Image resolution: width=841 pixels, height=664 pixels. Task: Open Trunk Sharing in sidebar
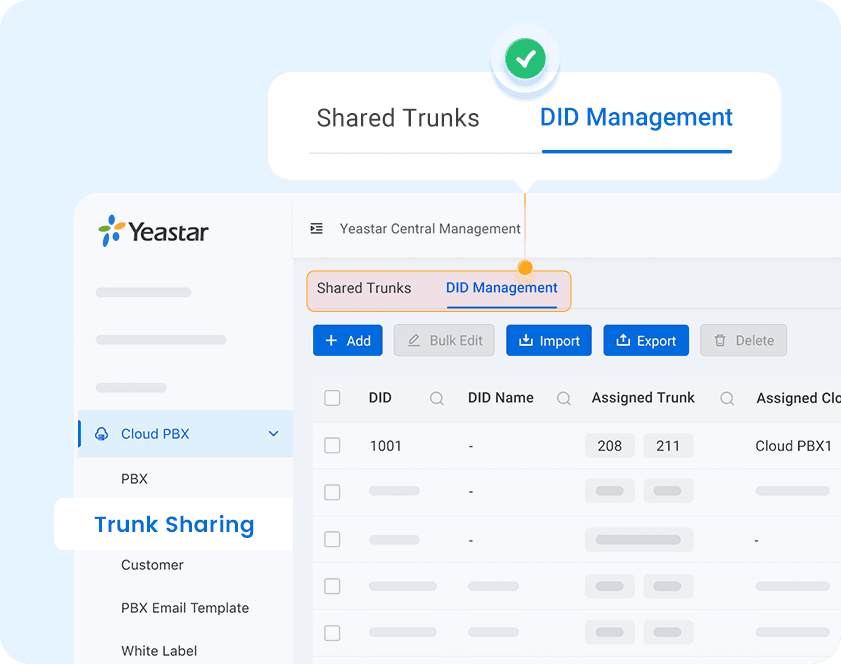coord(174,524)
